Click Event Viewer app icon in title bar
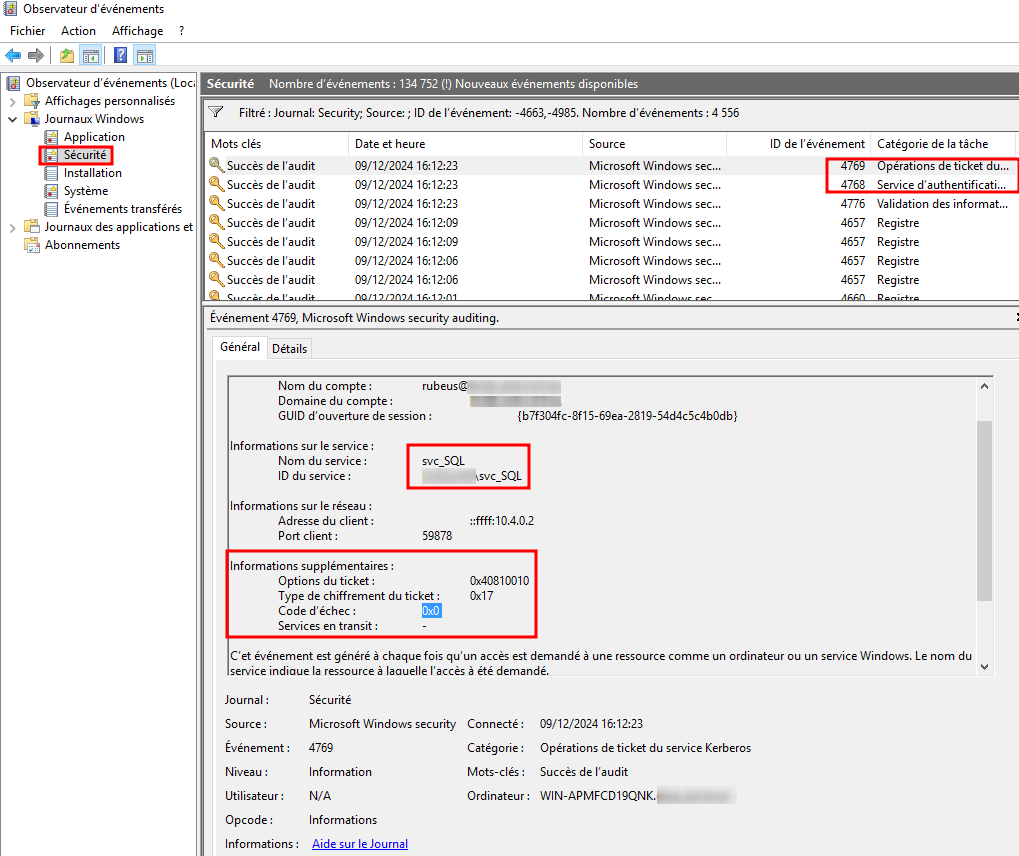Screen dimensions: 1019x856 pos(10,8)
